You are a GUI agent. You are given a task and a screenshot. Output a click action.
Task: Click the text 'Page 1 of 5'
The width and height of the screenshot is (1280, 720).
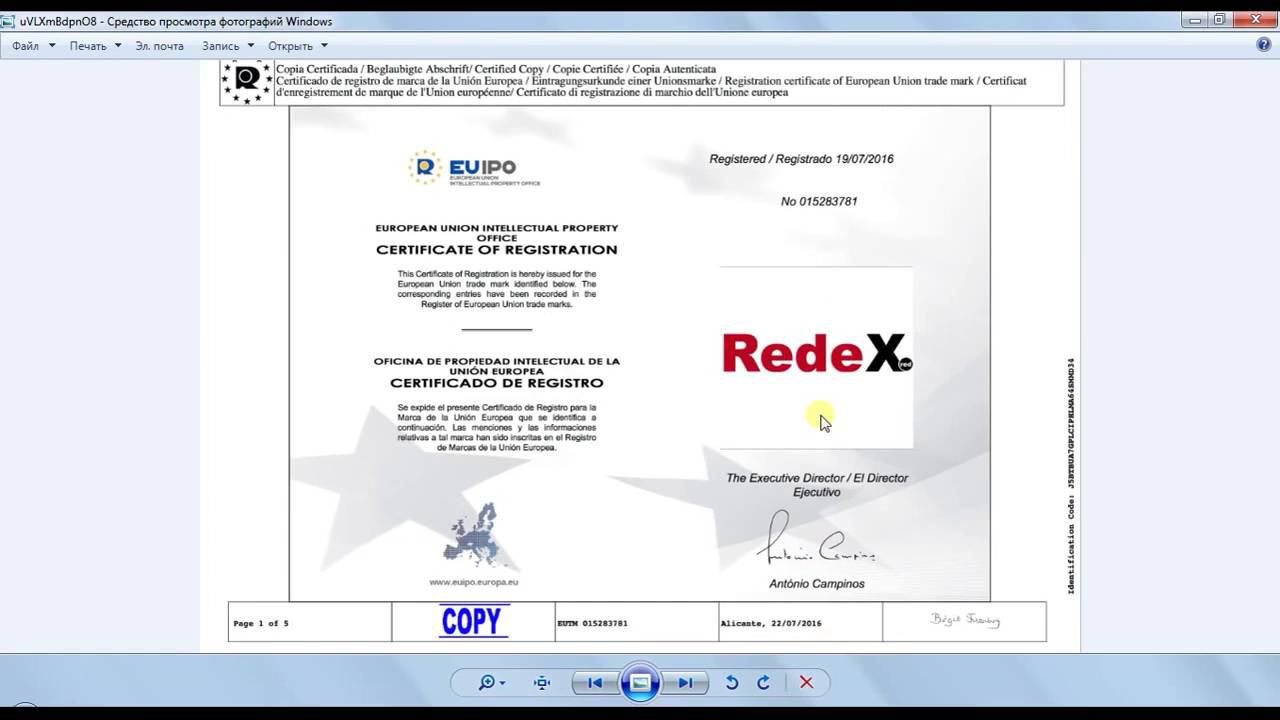coord(261,623)
